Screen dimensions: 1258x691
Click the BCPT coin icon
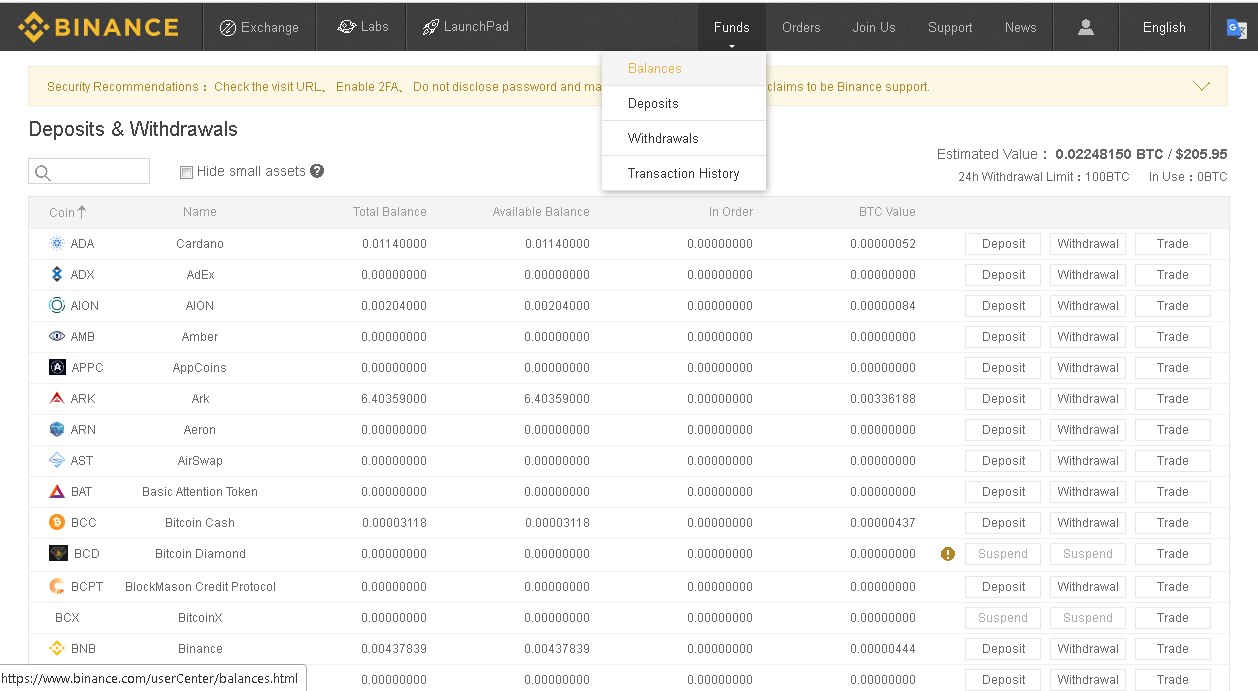coord(57,586)
